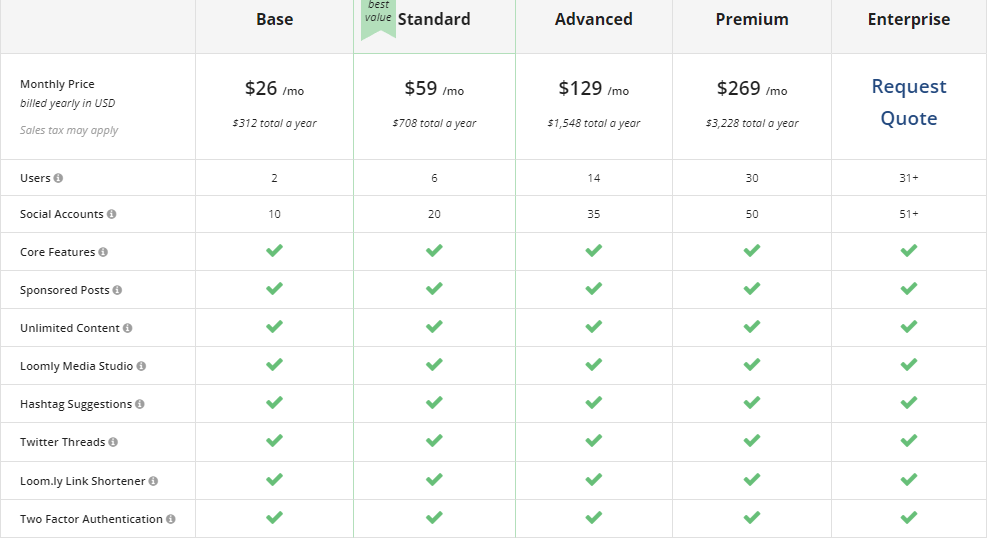Click the Request Quote link
The width and height of the screenshot is (987, 538).
coord(908,103)
